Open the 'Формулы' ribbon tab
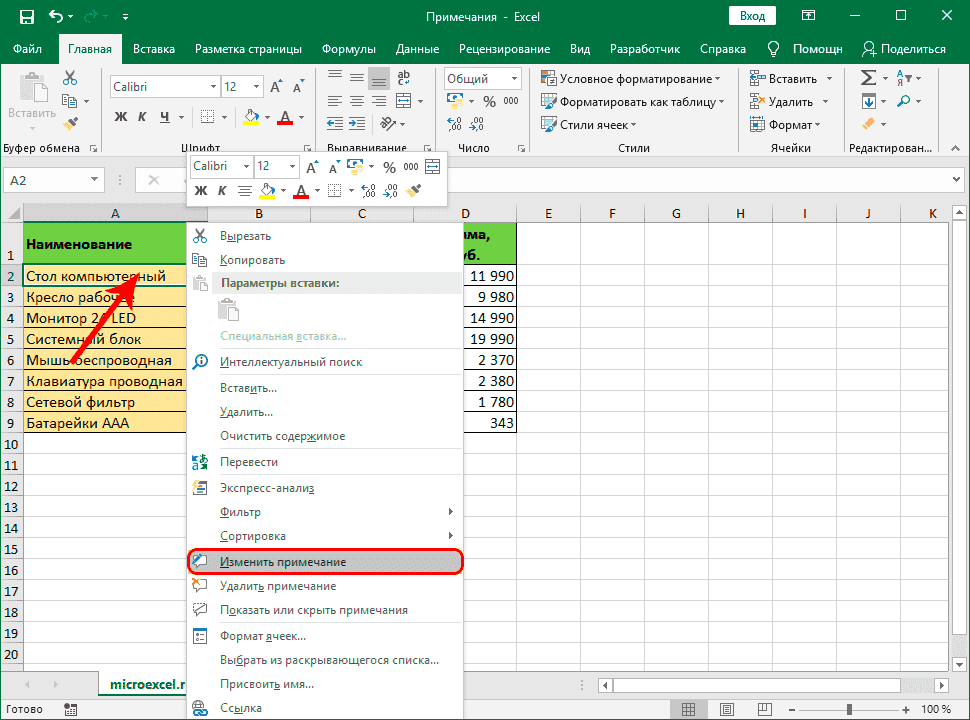Screen dimensions: 970x720 348,49
